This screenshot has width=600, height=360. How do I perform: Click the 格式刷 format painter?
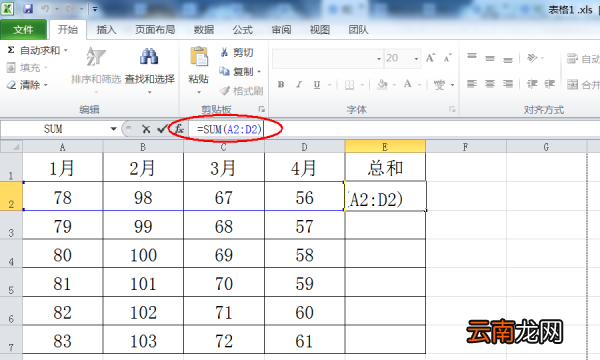coord(241,91)
